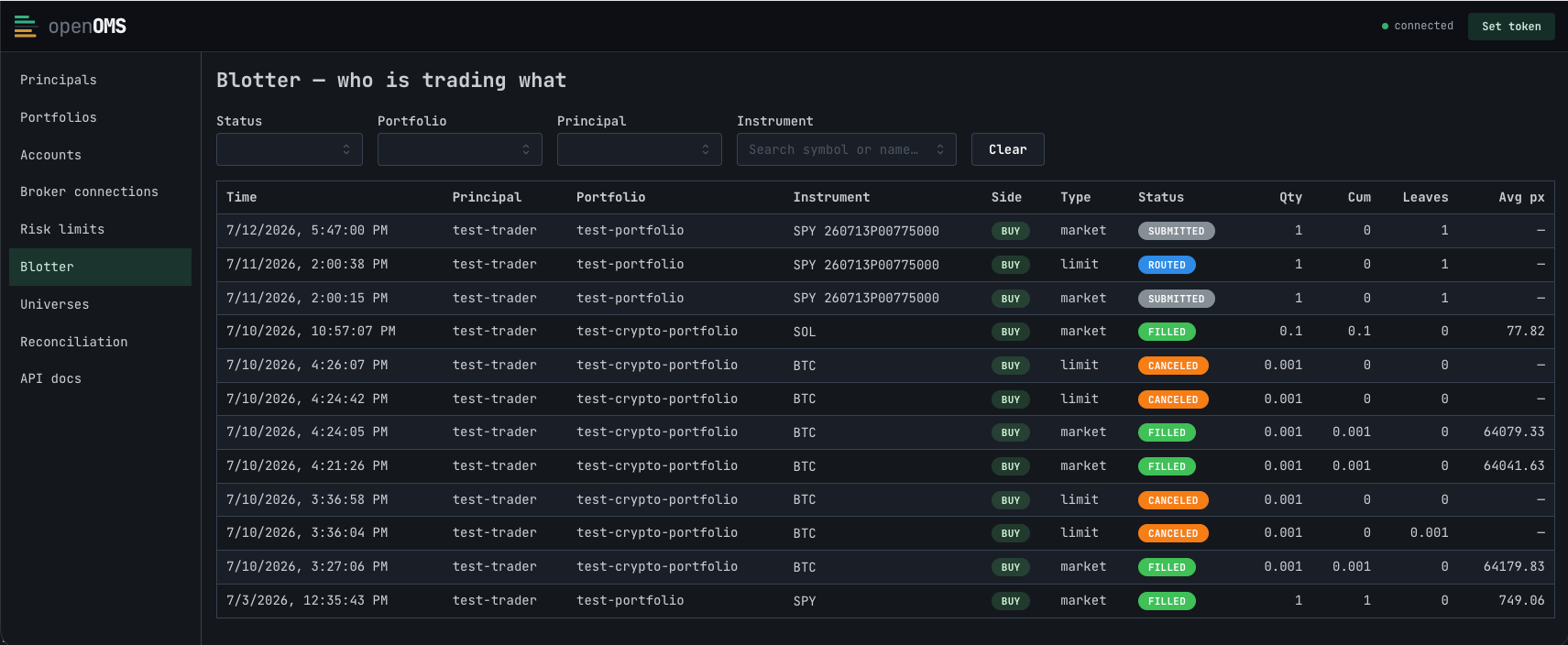Screen dimensions: 1568x645
Task: Open the Universes page
Action: 101,304
